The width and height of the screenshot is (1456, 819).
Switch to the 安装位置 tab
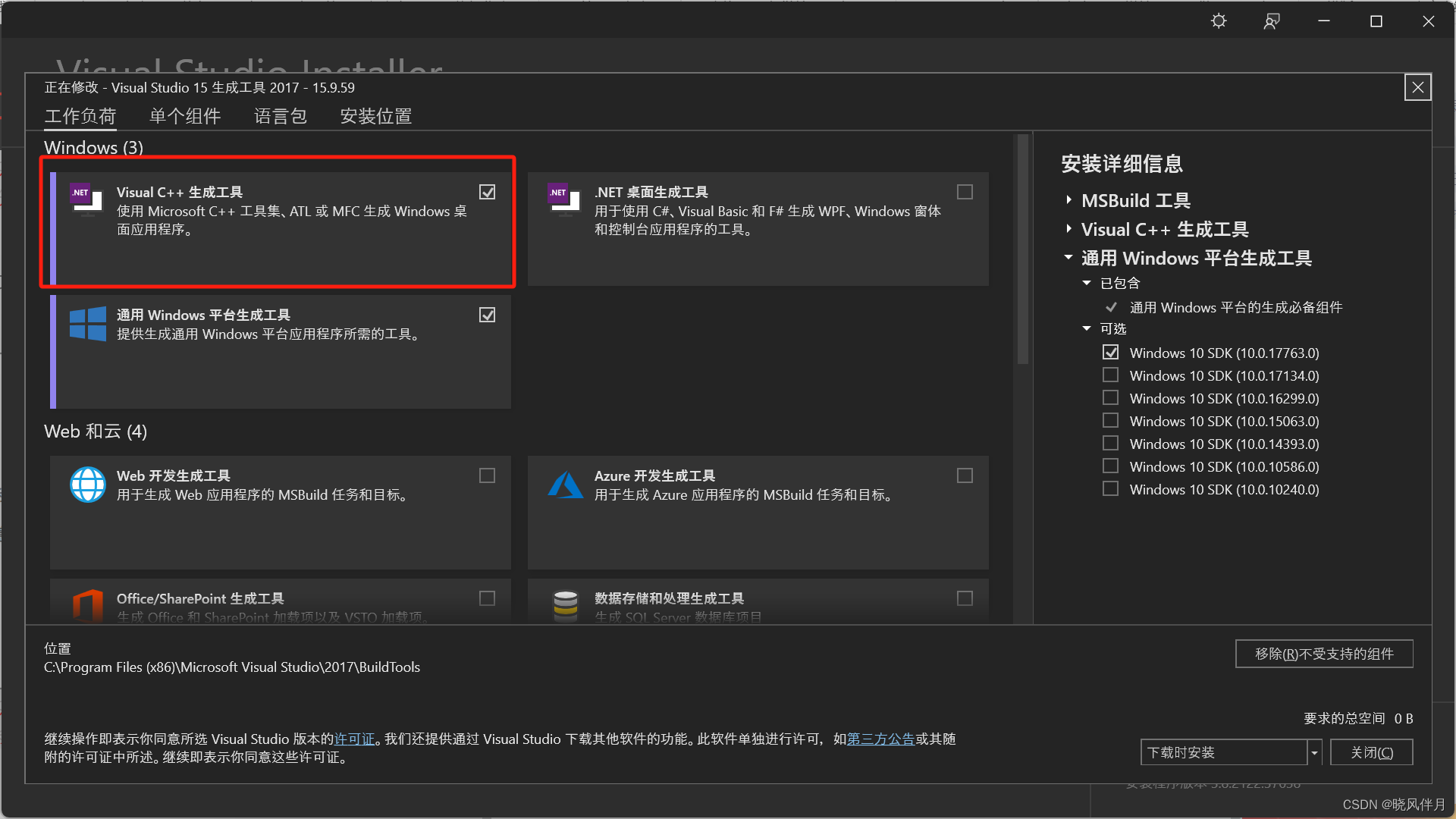376,116
